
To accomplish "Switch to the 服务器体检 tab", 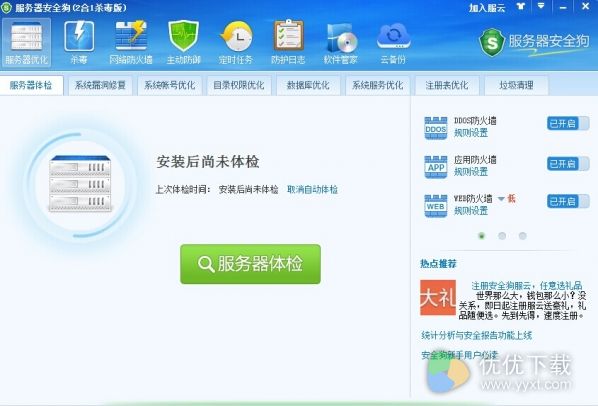I will coord(31,85).
